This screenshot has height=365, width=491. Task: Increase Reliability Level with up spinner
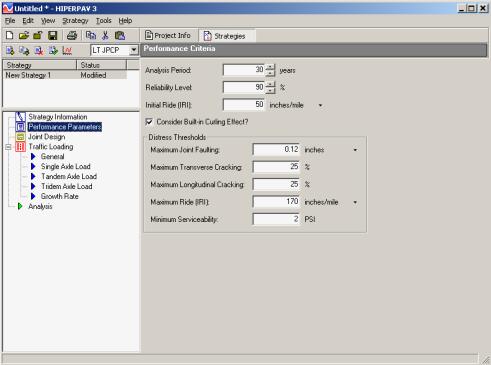[270, 84]
